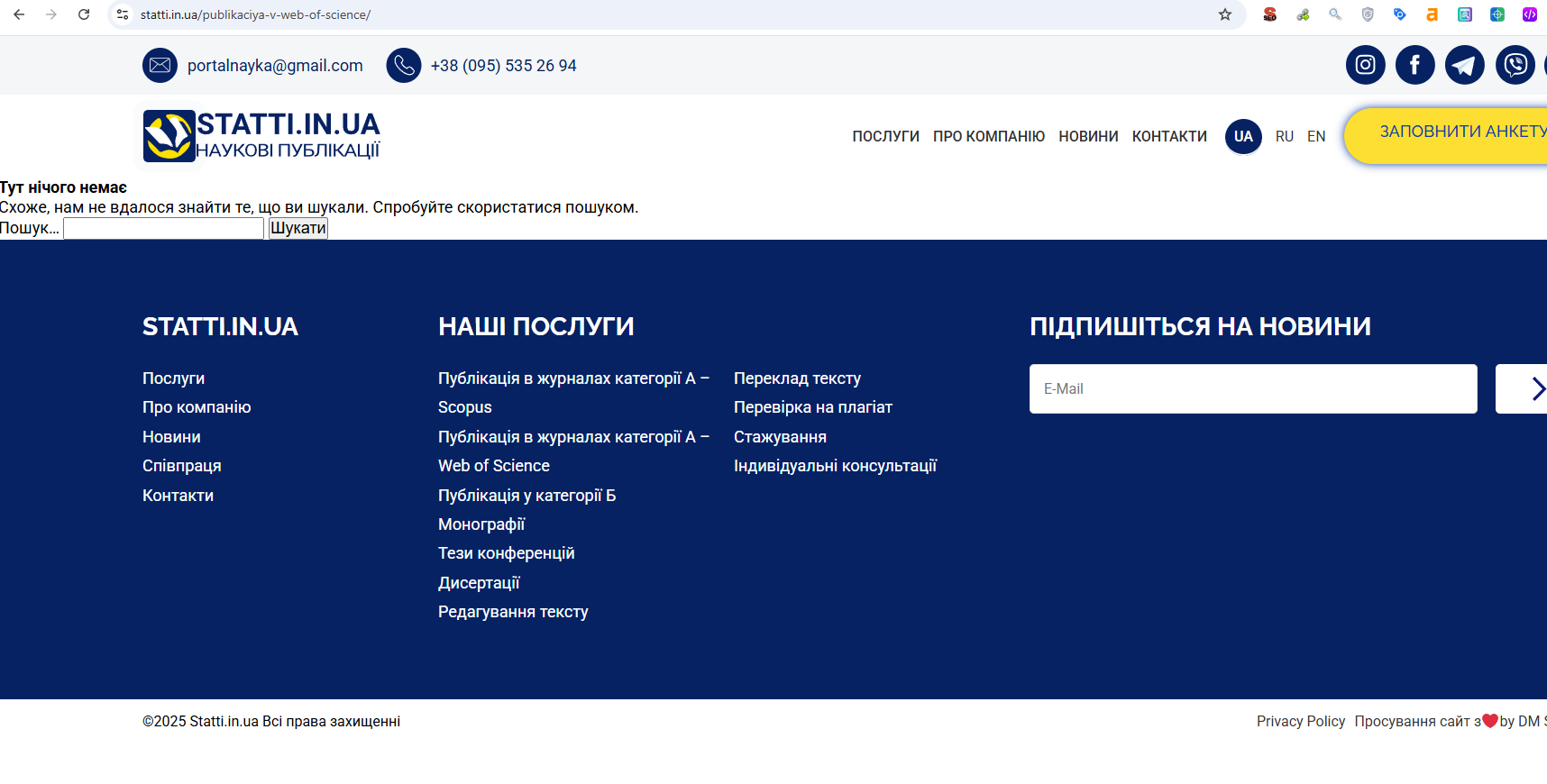1547x784 pixels.
Task: Click the blue tag extension icon
Action: click(1400, 14)
